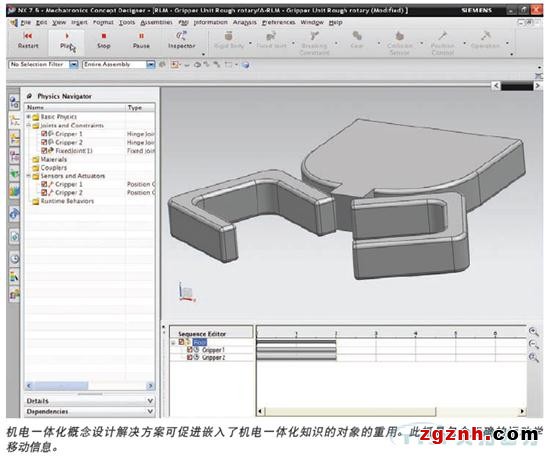This screenshot has height=457, width=551.
Task: Click the Name column header
Action: pyautogui.click(x=75, y=107)
